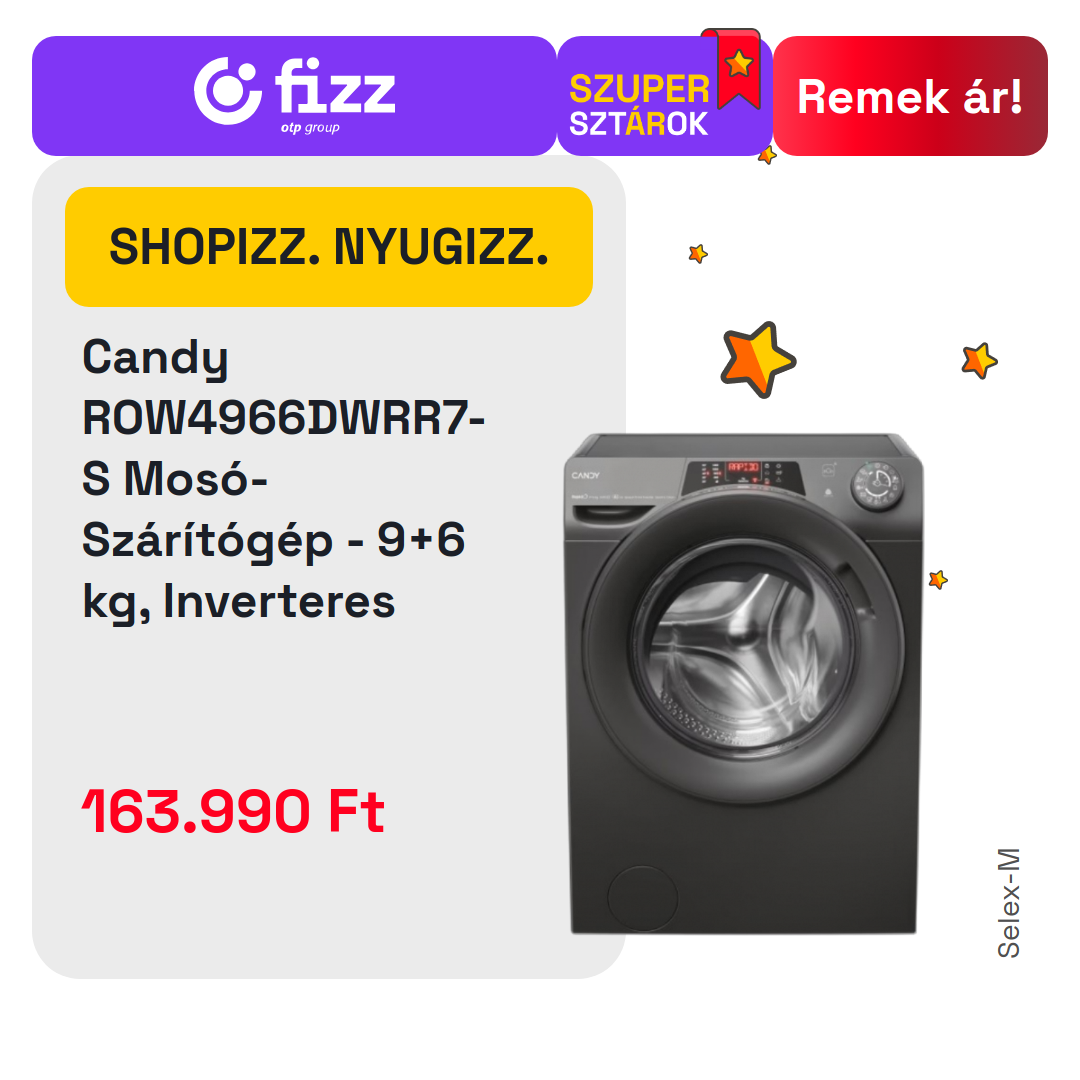The image size is (1080, 1080).
Task: Click the washer's program selector dial
Action: 877,486
